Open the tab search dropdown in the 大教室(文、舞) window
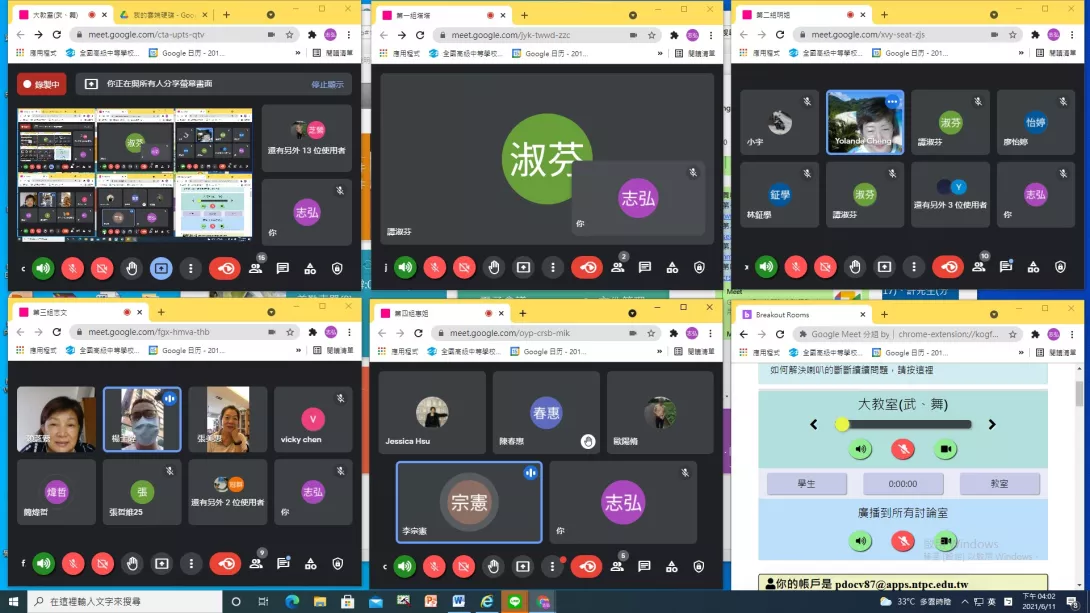 click(270, 15)
